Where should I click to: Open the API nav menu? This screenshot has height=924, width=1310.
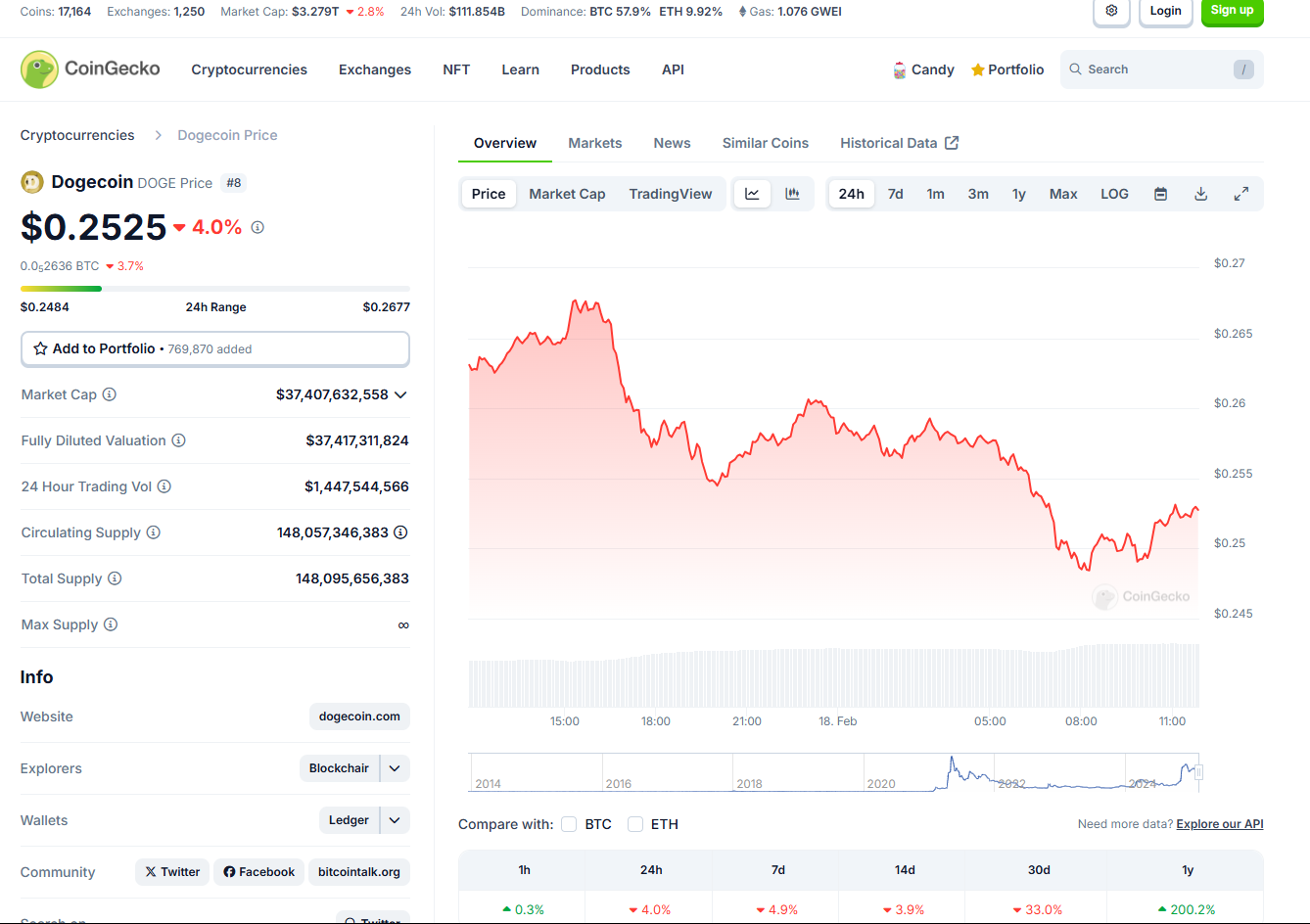673,69
